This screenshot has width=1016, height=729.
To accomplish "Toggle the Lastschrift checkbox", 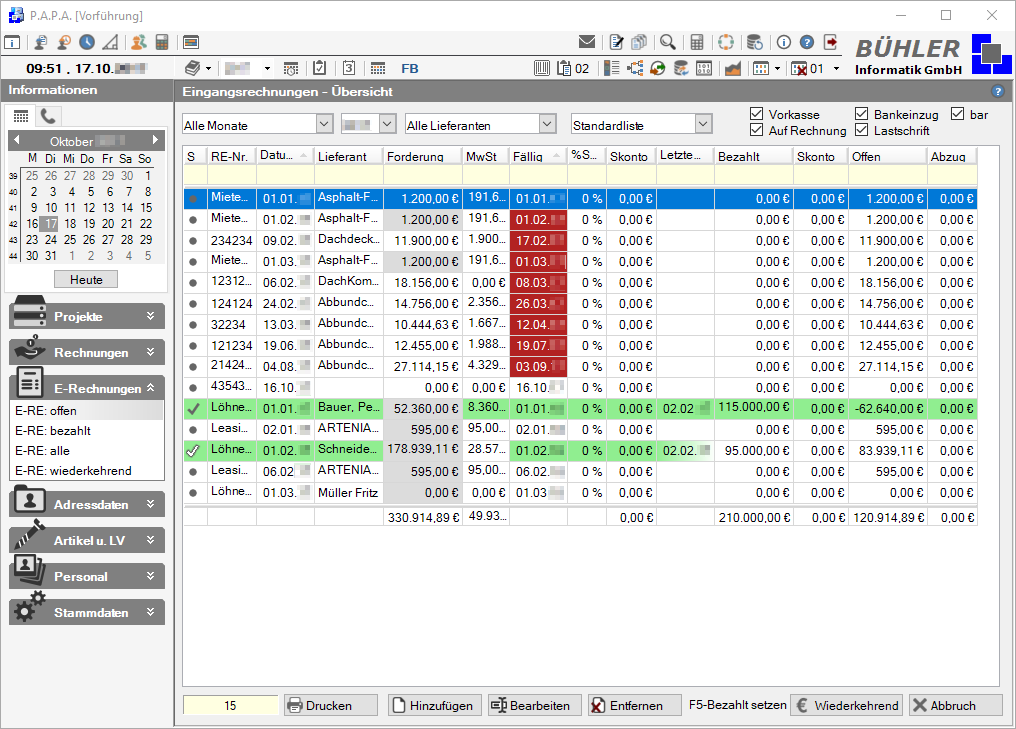I will tap(861, 130).
